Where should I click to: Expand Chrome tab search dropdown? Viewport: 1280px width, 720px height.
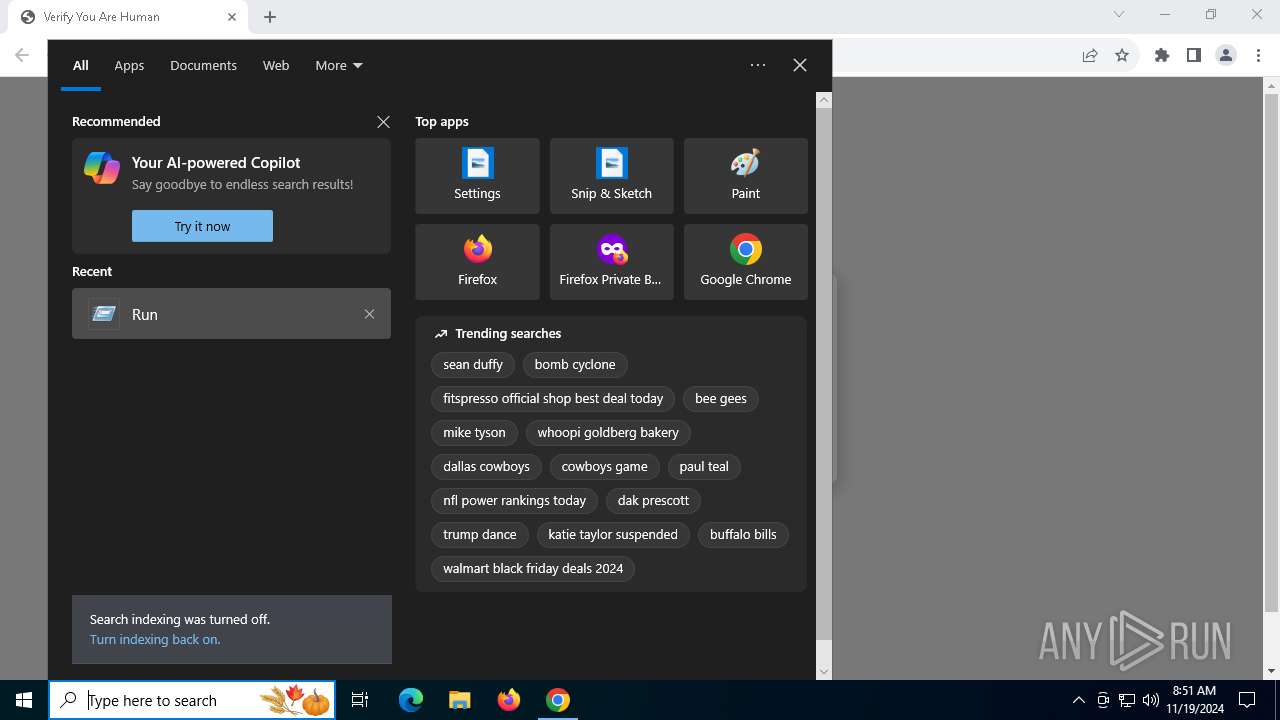[x=1119, y=15]
